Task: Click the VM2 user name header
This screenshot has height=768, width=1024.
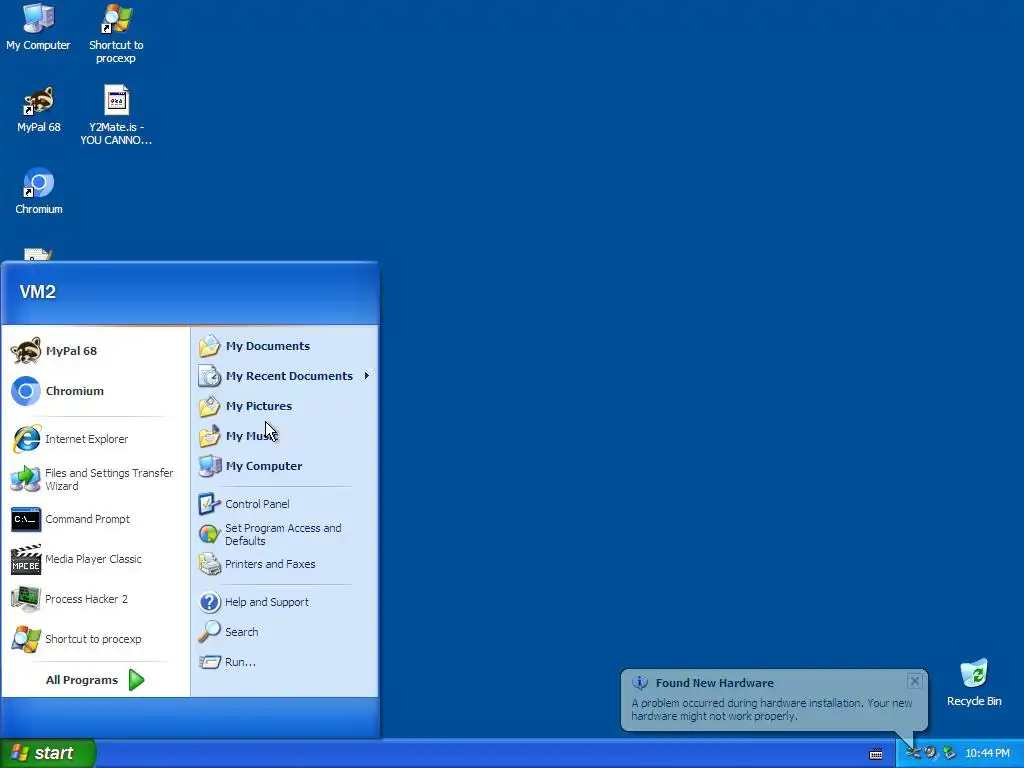Action: (x=37, y=292)
